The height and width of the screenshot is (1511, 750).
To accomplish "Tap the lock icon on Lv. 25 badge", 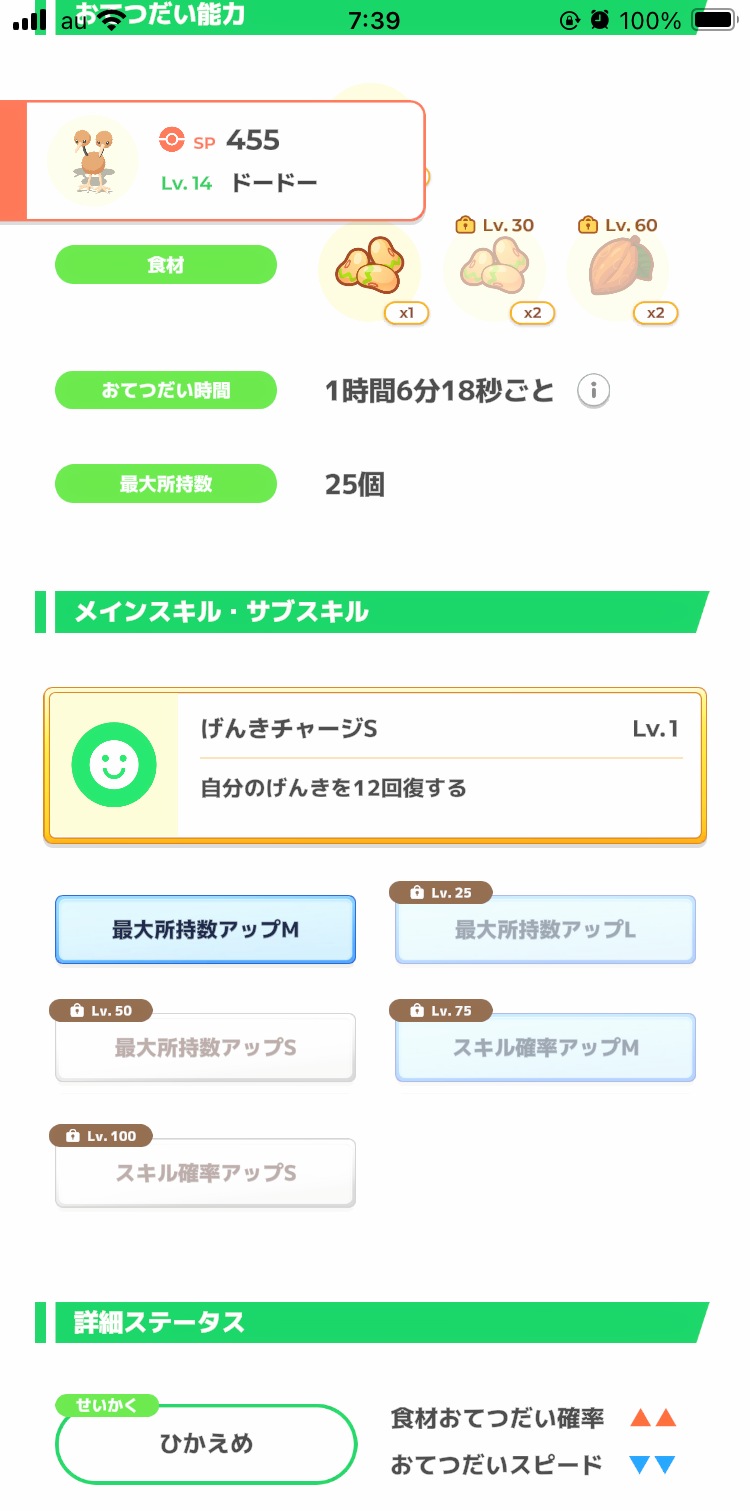I will coord(415,893).
